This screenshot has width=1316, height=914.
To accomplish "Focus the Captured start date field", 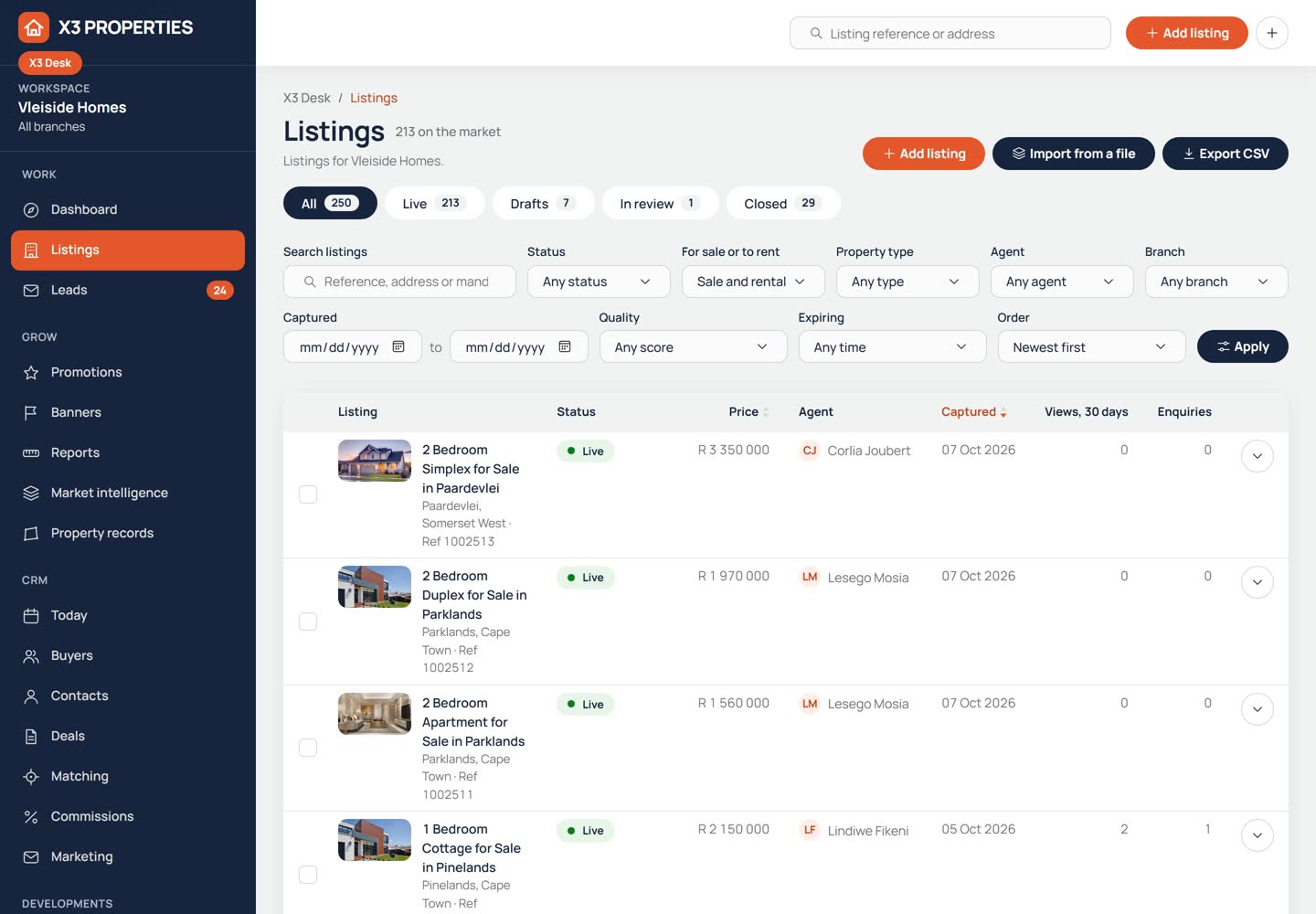I will click(x=353, y=346).
